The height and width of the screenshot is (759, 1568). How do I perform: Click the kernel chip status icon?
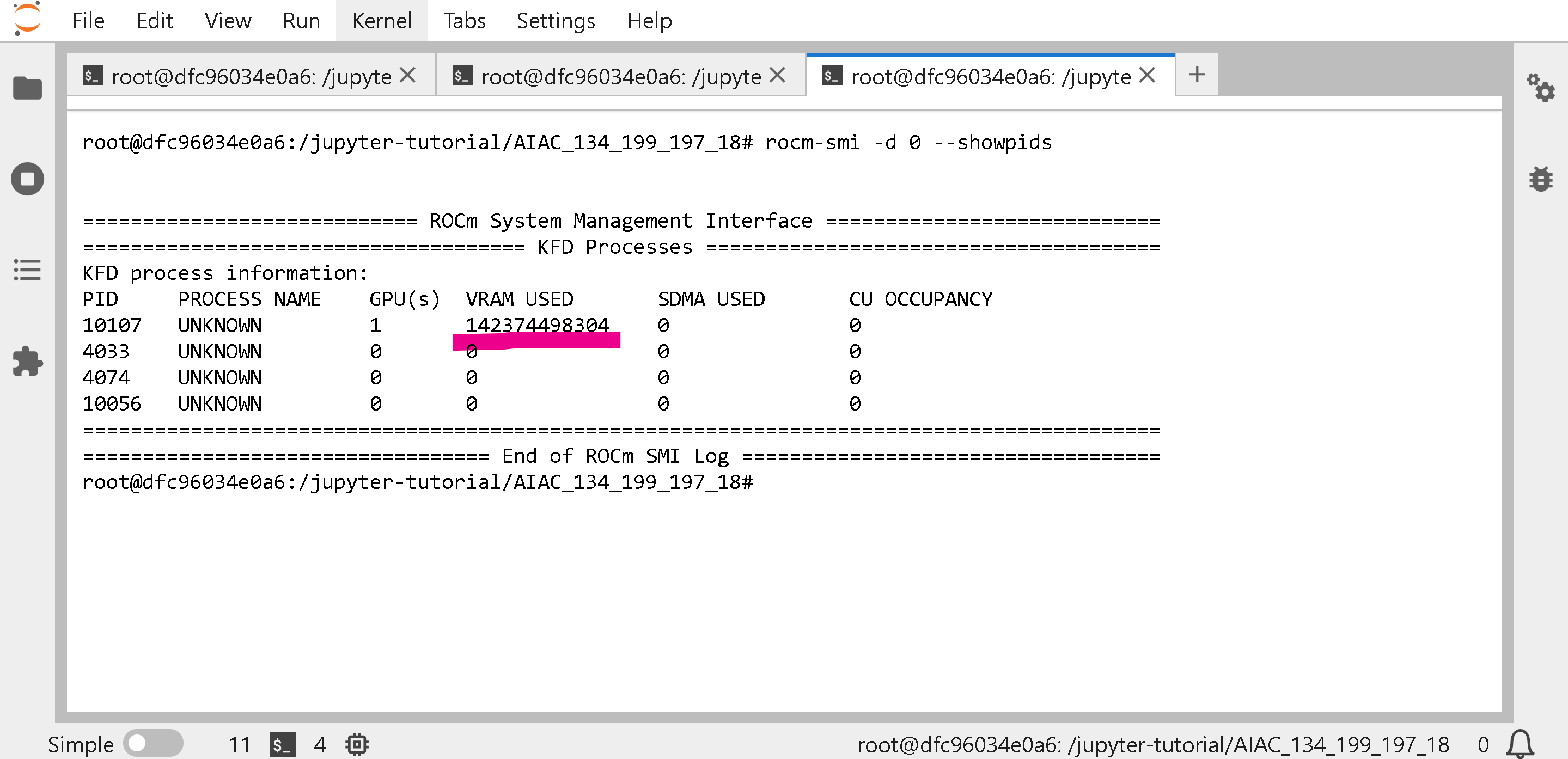click(x=357, y=744)
